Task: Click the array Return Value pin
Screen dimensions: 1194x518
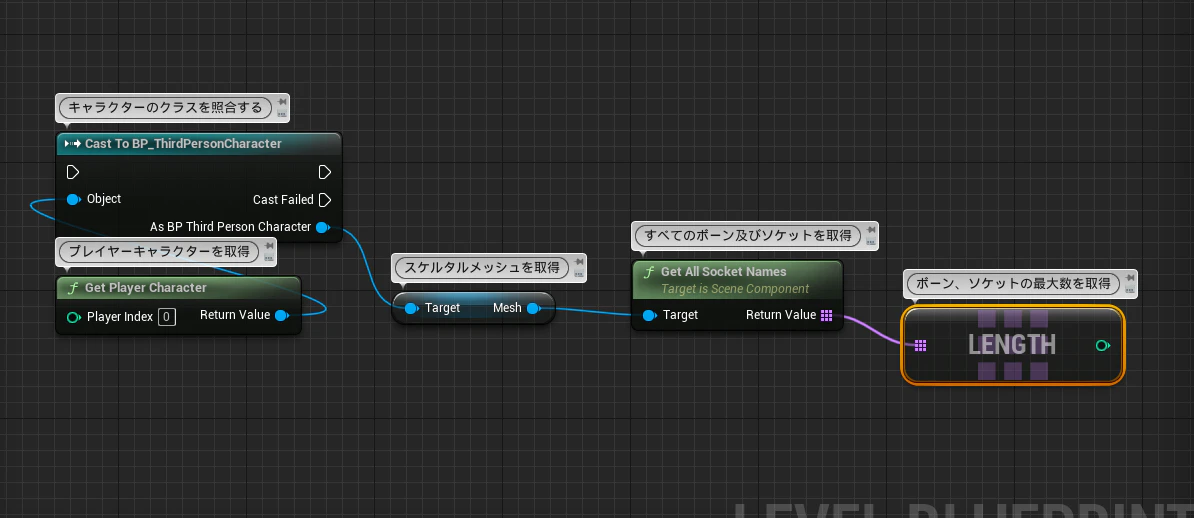Action: [827, 315]
